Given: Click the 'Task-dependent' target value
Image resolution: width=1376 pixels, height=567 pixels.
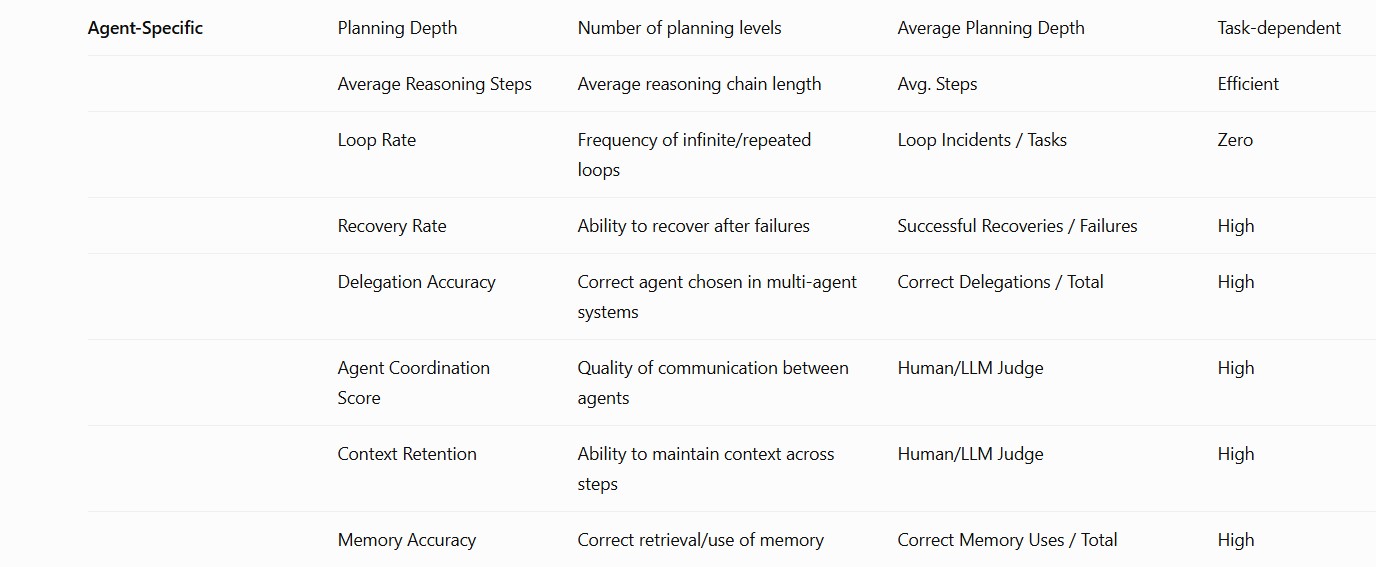Looking at the screenshot, I should pos(1279,28).
